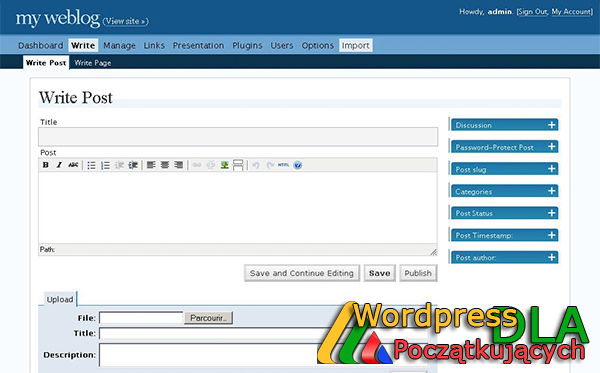
Task: Click the Sign Out link
Action: [532, 12]
